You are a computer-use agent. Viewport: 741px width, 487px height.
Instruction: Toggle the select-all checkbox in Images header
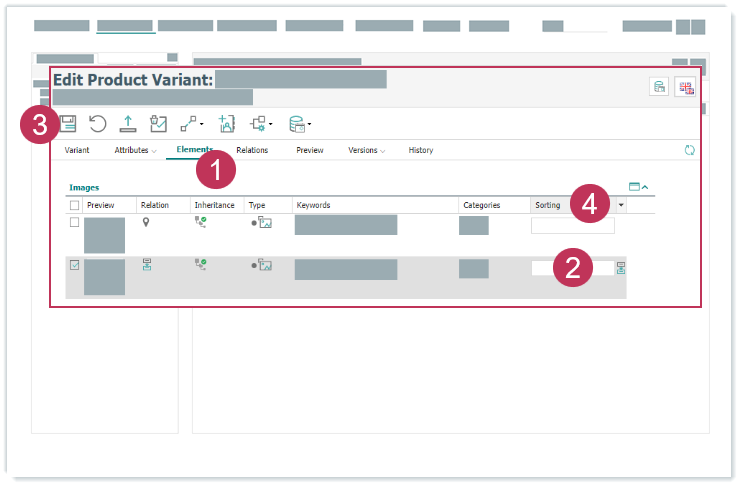click(x=74, y=205)
